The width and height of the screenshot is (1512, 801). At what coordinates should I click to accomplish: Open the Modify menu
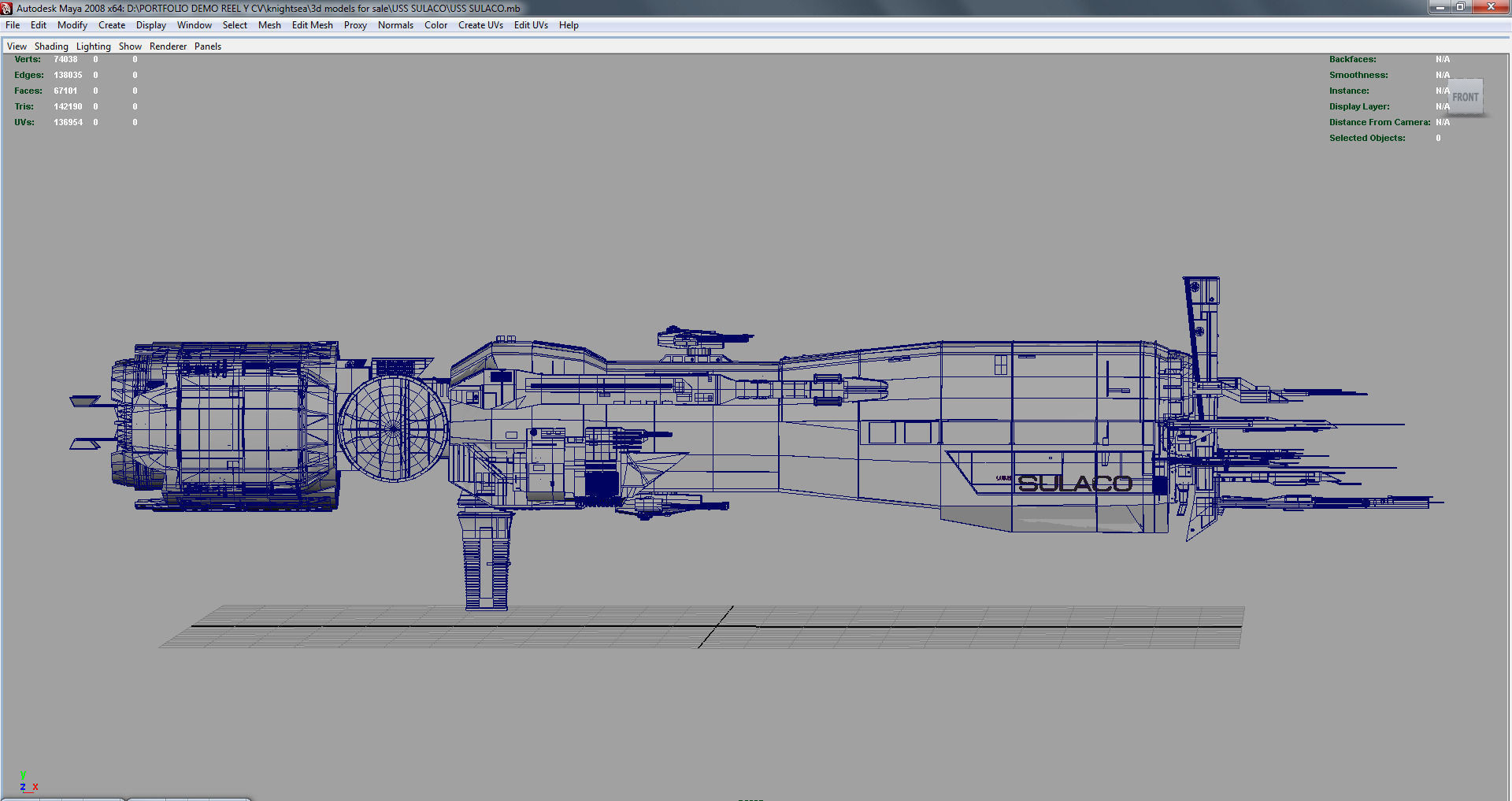coord(72,25)
